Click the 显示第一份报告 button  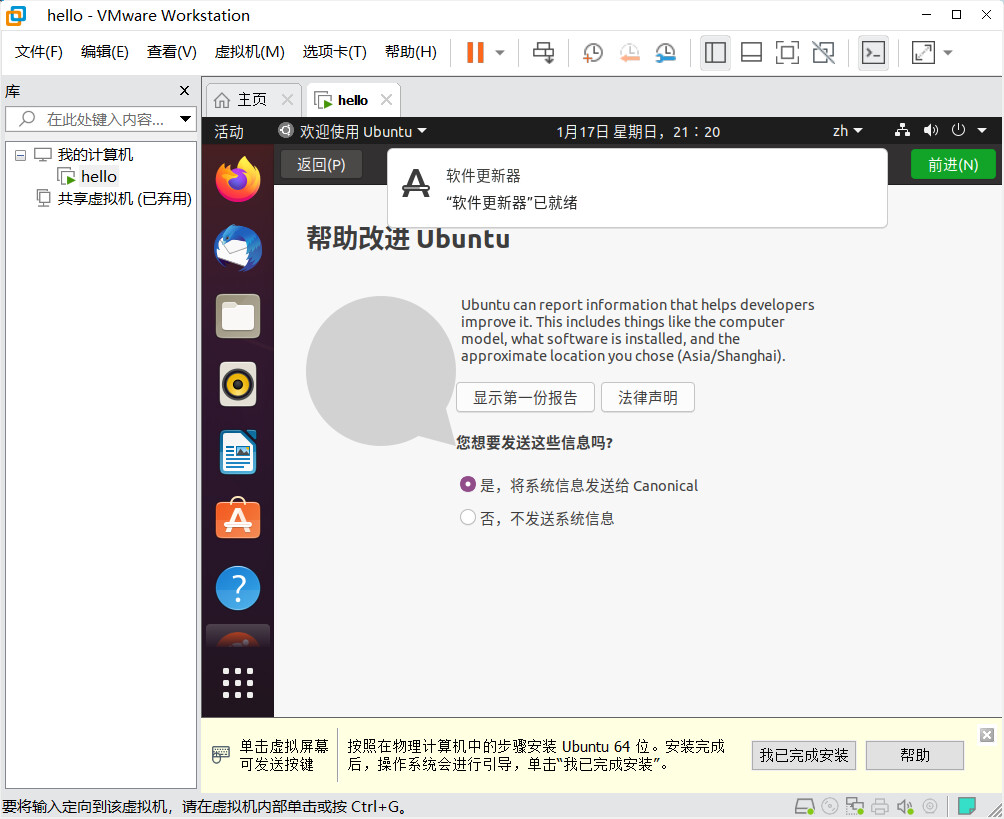(x=525, y=398)
